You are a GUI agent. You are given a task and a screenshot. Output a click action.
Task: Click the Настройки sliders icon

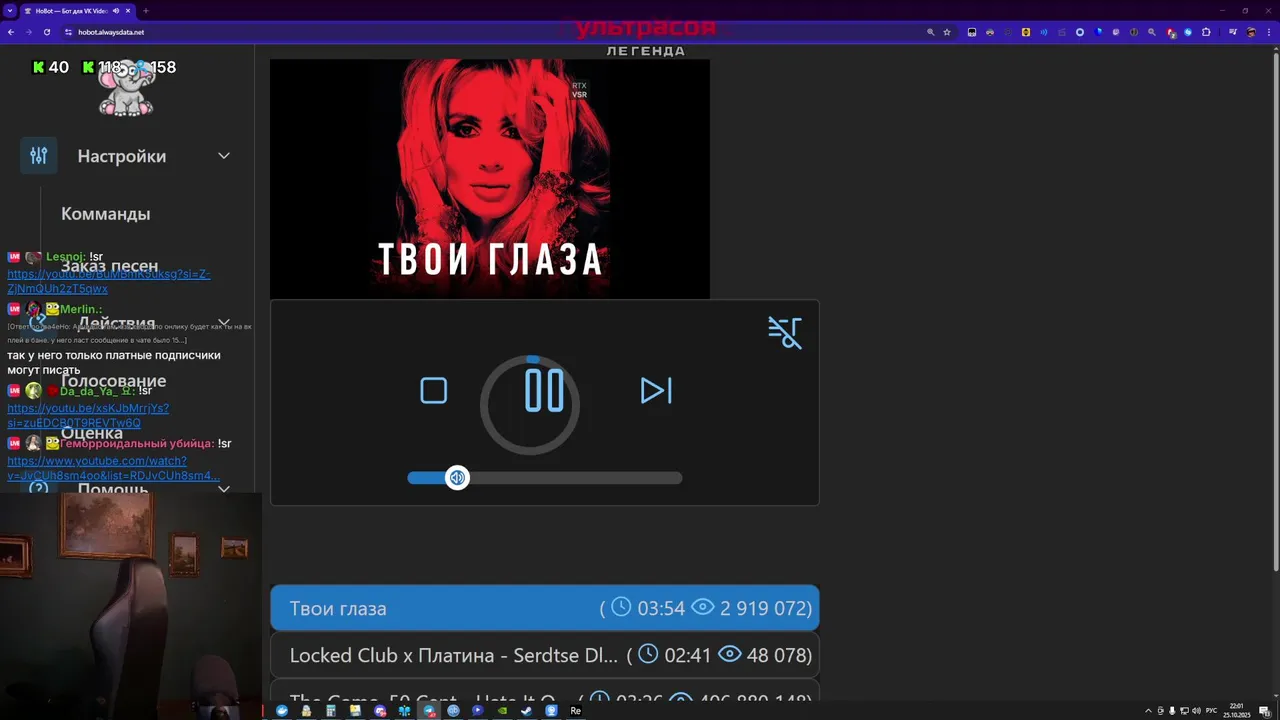pos(39,156)
